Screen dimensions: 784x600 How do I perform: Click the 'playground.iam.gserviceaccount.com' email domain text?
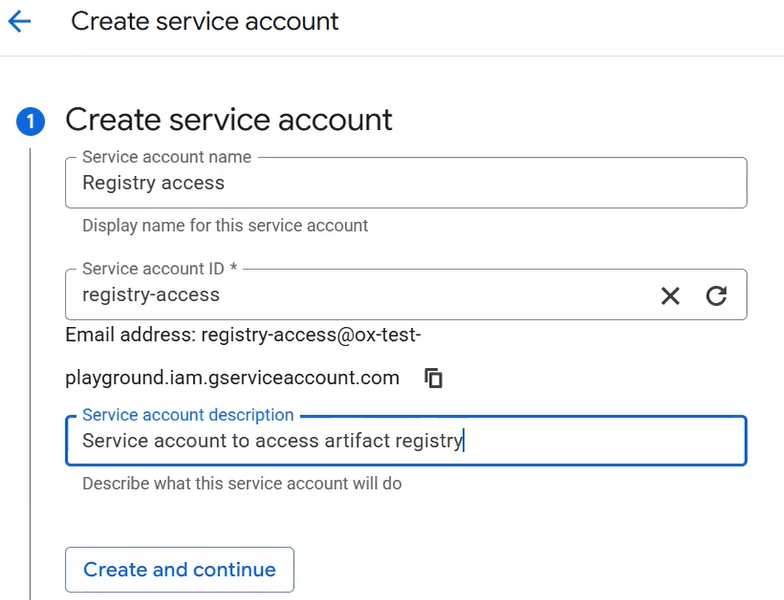232,378
